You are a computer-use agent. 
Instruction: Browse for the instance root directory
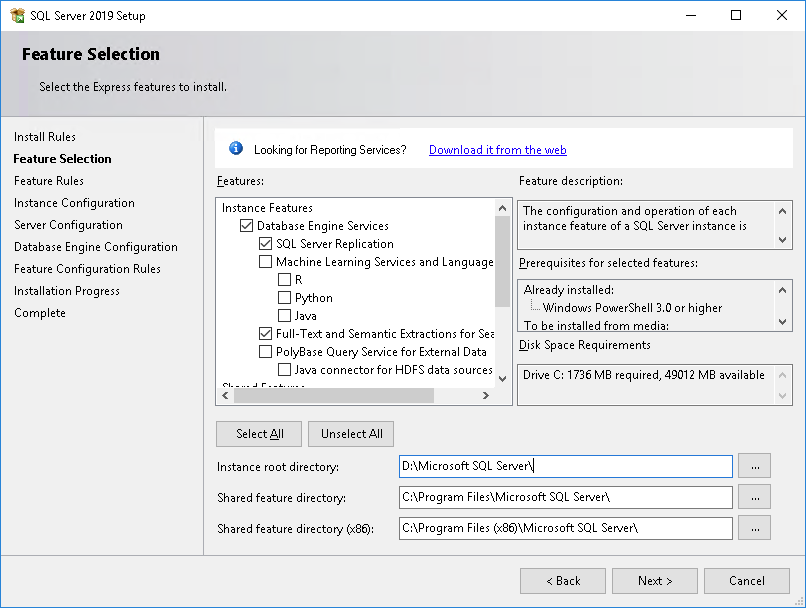pyautogui.click(x=754, y=466)
